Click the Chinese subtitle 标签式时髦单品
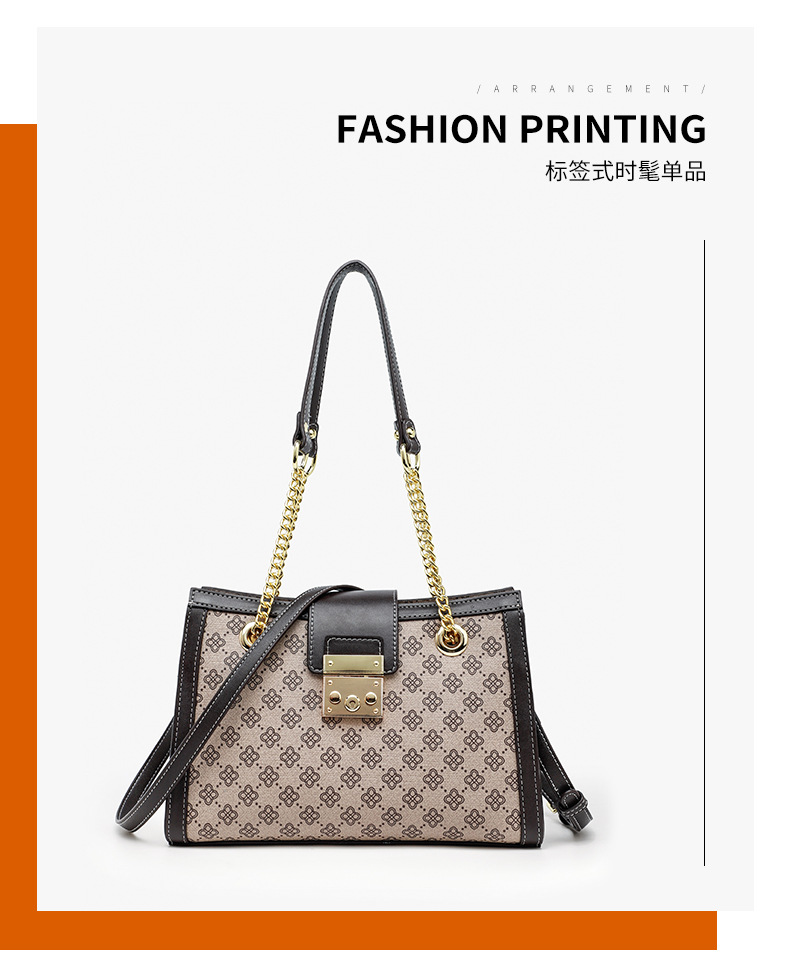The height and width of the screenshot is (980, 790). pyautogui.click(x=625, y=171)
